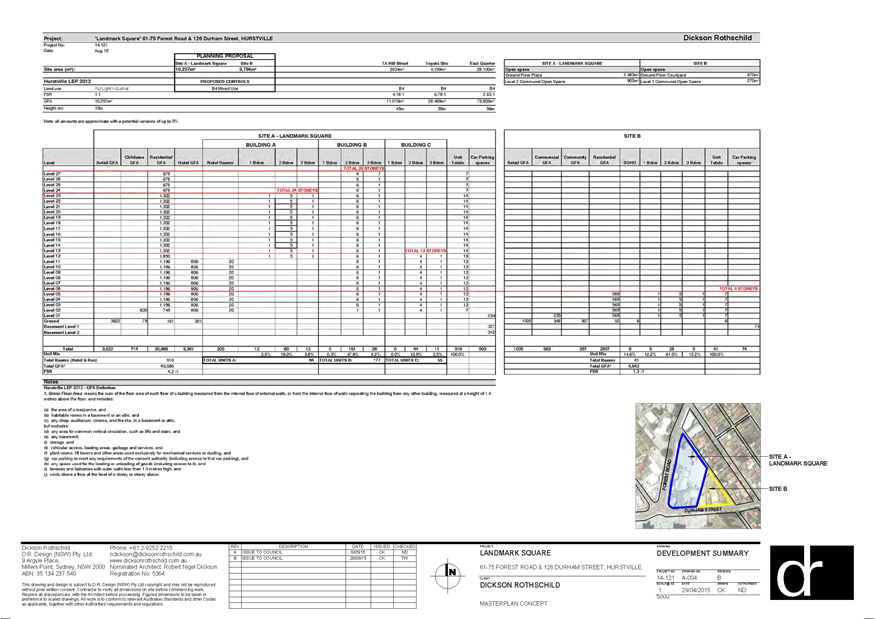Image resolution: width=875 pixels, height=619 pixels.
Task: Click the Hotel Rooms column header
Action: pyautogui.click(x=221, y=162)
